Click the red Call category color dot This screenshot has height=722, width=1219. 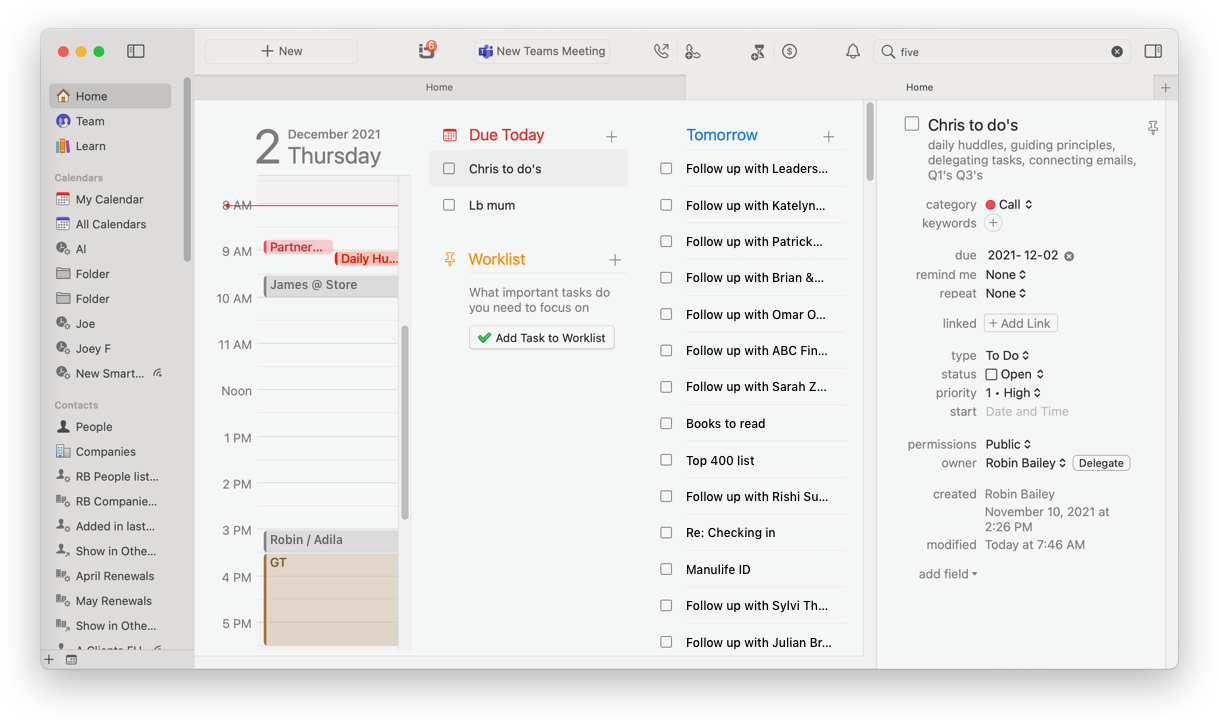tap(991, 205)
